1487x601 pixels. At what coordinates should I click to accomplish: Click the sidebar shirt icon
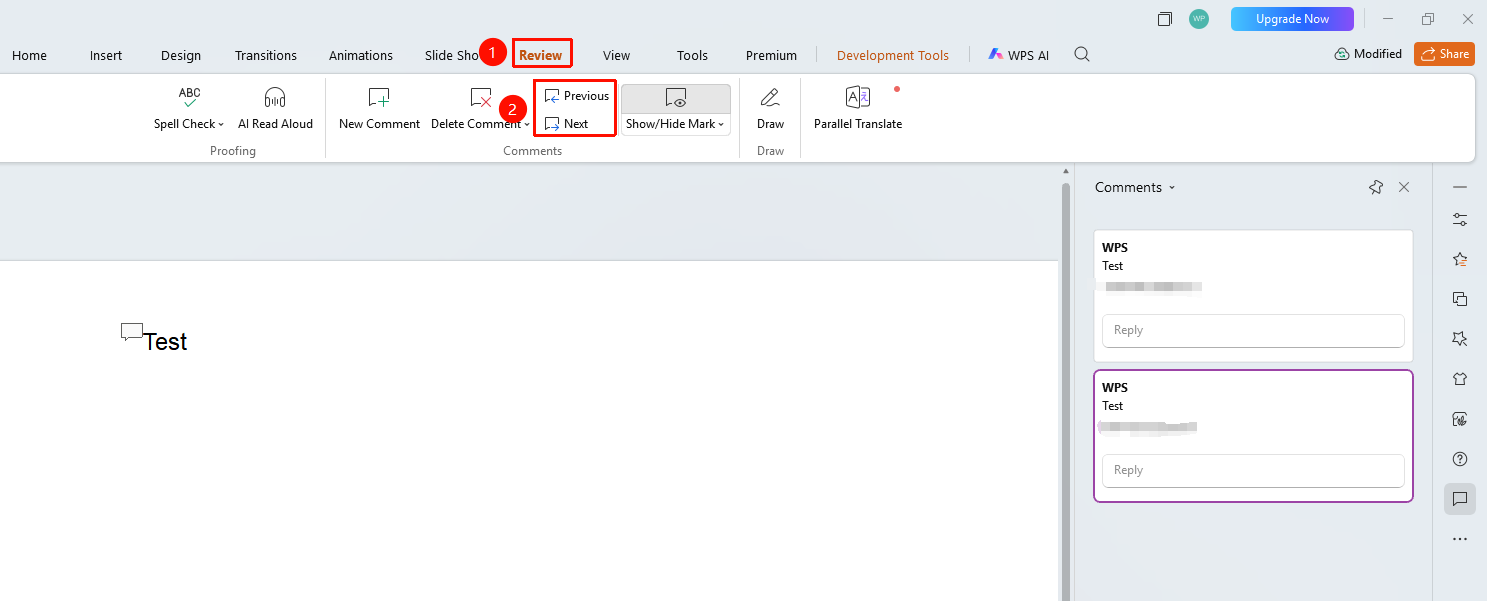(x=1460, y=379)
